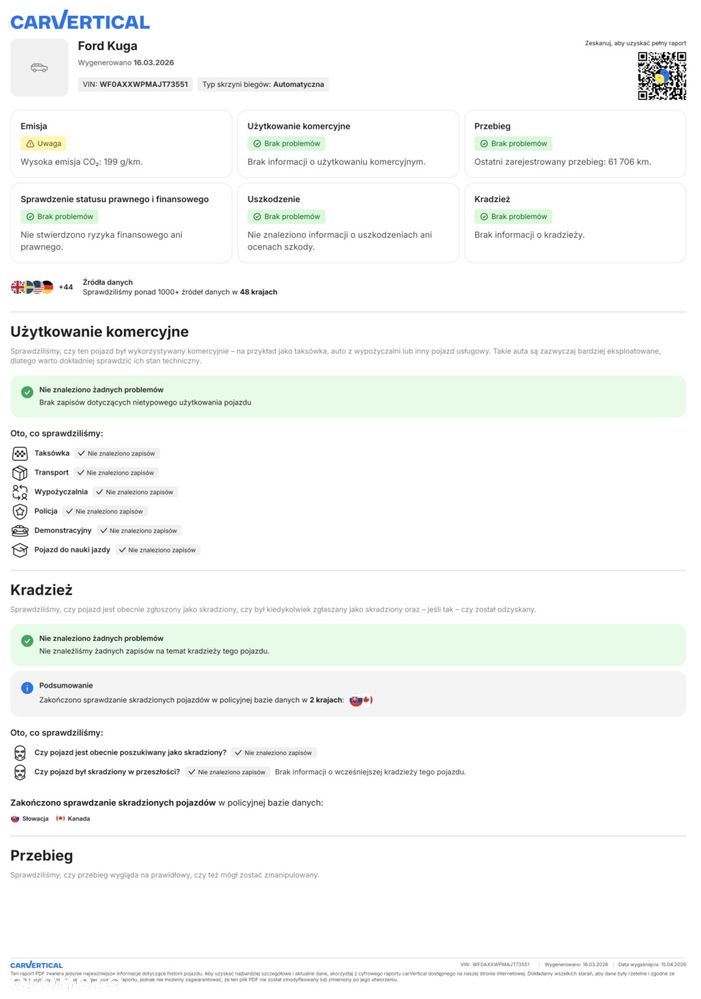Click the car placeholder thumbnail
This screenshot has width=701, height=999.
click(40, 68)
